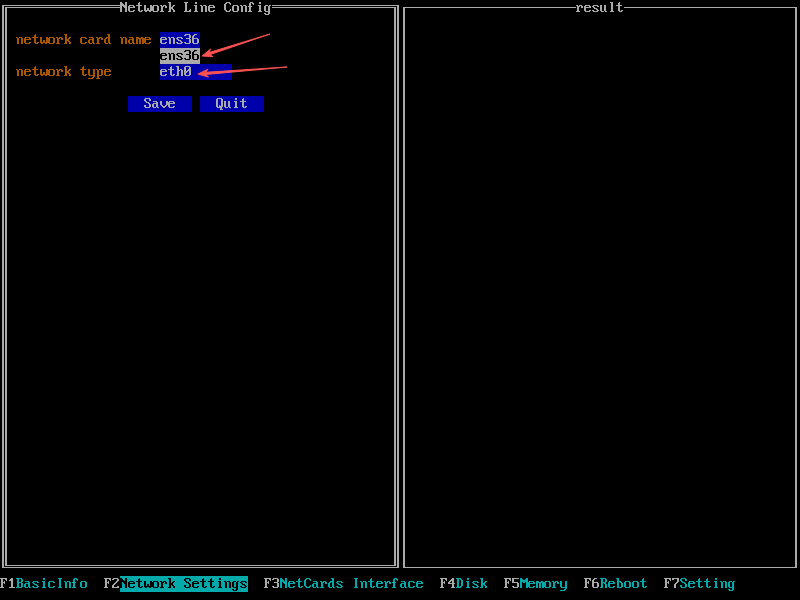Open F7 Setting from bottom bar
The width and height of the screenshot is (800, 600).
click(x=699, y=584)
